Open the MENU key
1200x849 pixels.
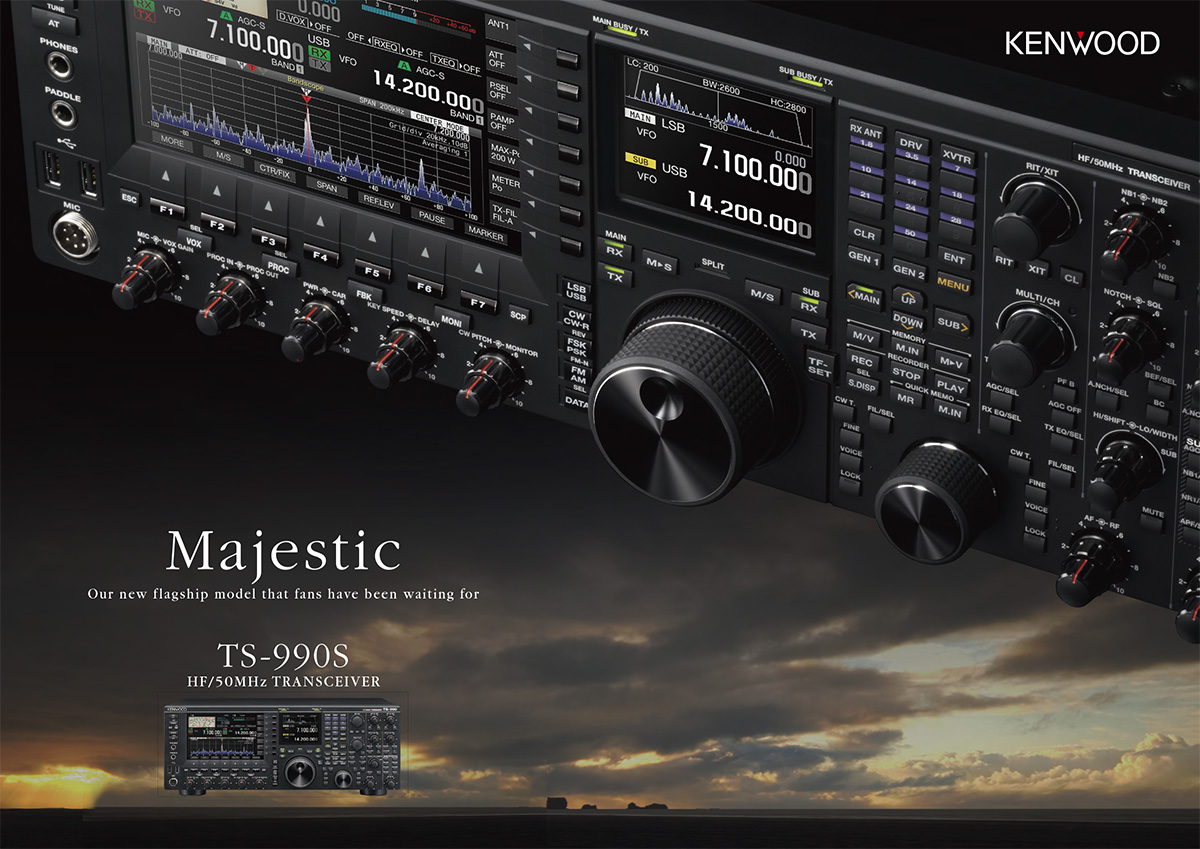pos(953,283)
